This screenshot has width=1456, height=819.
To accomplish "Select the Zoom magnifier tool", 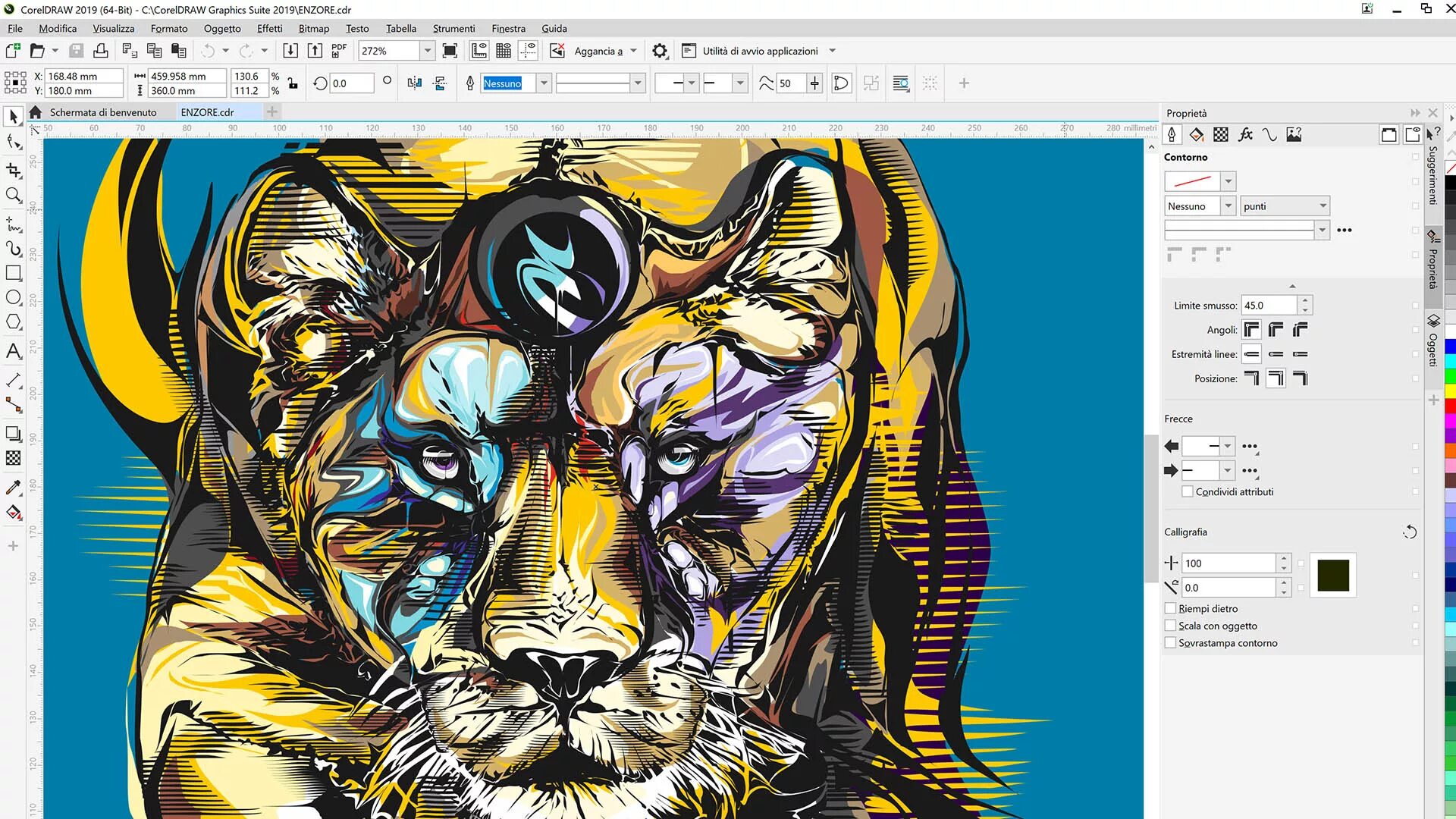I will pyautogui.click(x=13, y=195).
